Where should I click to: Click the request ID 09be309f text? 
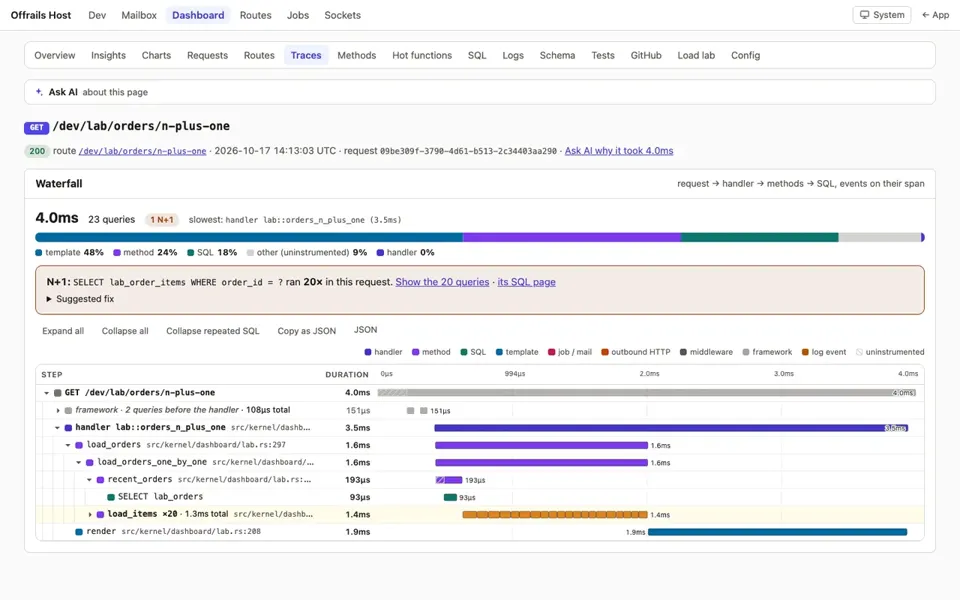point(468,151)
